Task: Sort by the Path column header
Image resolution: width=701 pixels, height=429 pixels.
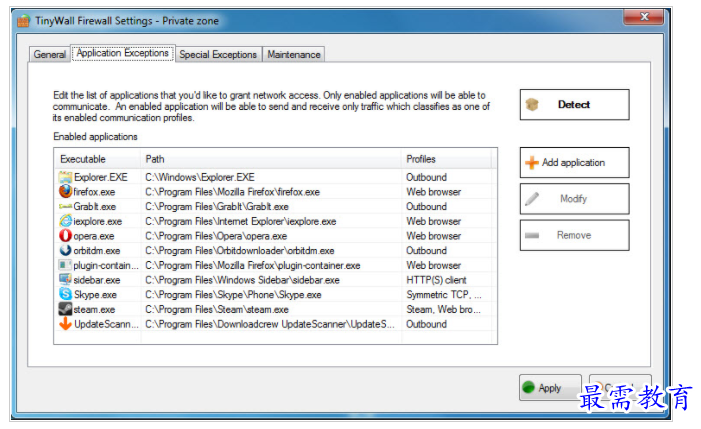Action: tap(271, 159)
